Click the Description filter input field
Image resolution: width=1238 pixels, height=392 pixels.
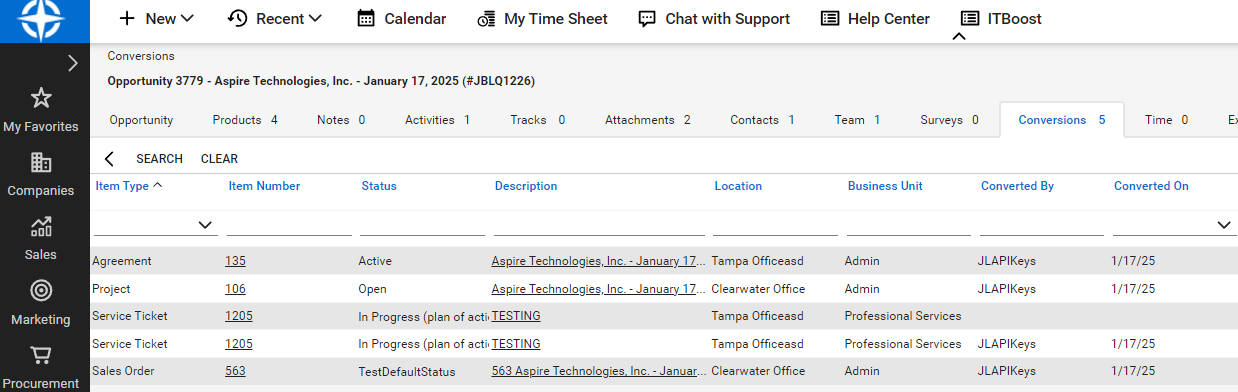[599, 225]
